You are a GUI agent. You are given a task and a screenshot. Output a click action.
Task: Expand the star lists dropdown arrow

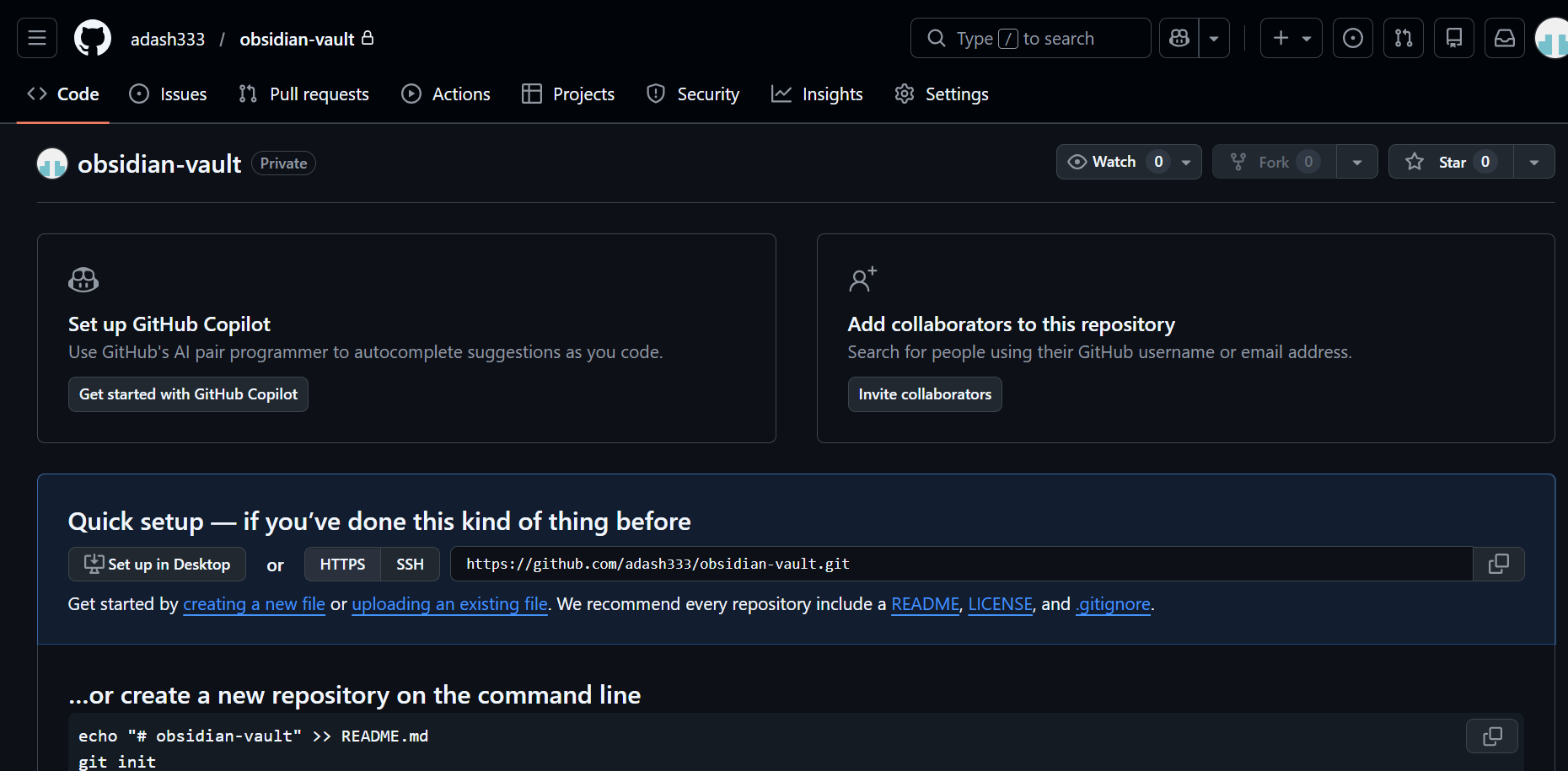(x=1533, y=162)
